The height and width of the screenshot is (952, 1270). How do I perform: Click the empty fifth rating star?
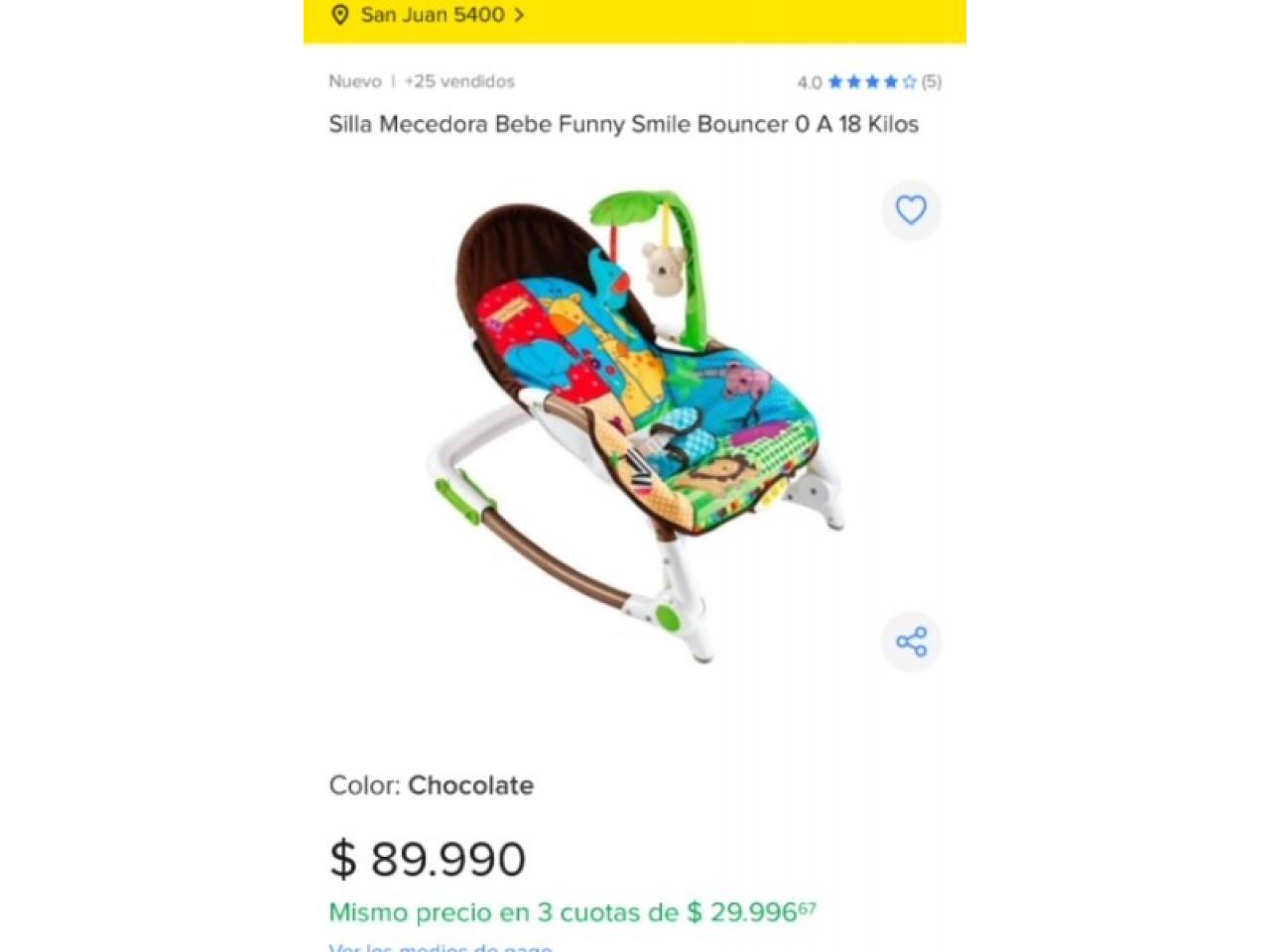coord(910,81)
